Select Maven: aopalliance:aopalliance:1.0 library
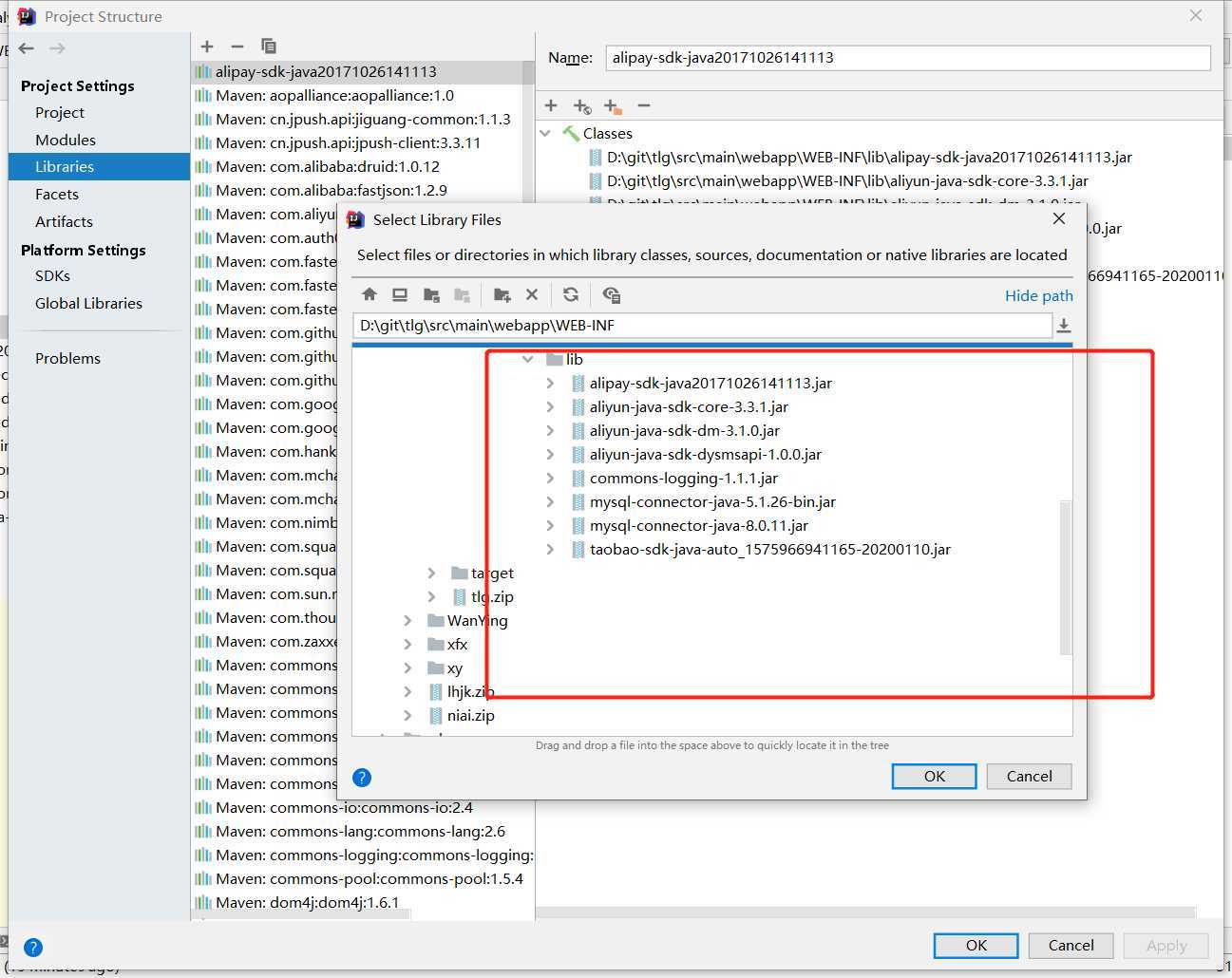The height and width of the screenshot is (978, 1232). pos(334,95)
